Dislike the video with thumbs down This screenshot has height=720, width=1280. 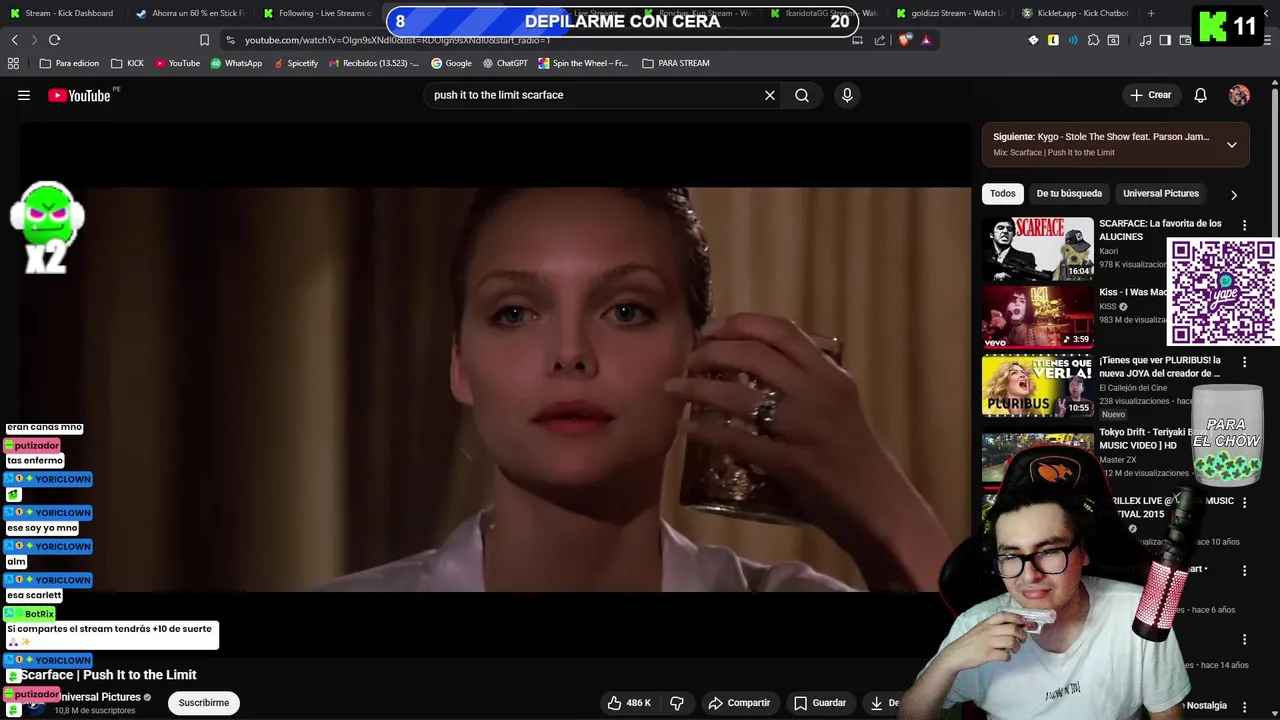pyautogui.click(x=677, y=703)
